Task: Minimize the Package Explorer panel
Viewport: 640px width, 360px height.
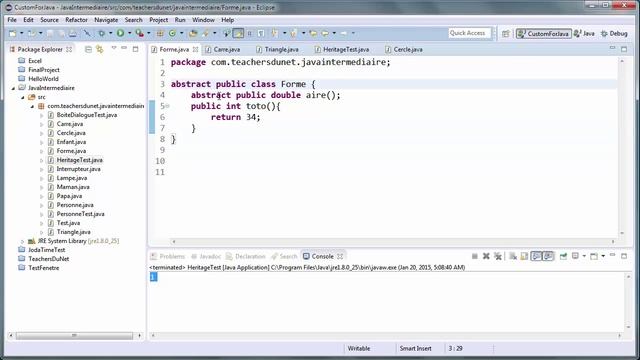Action: click(124, 49)
